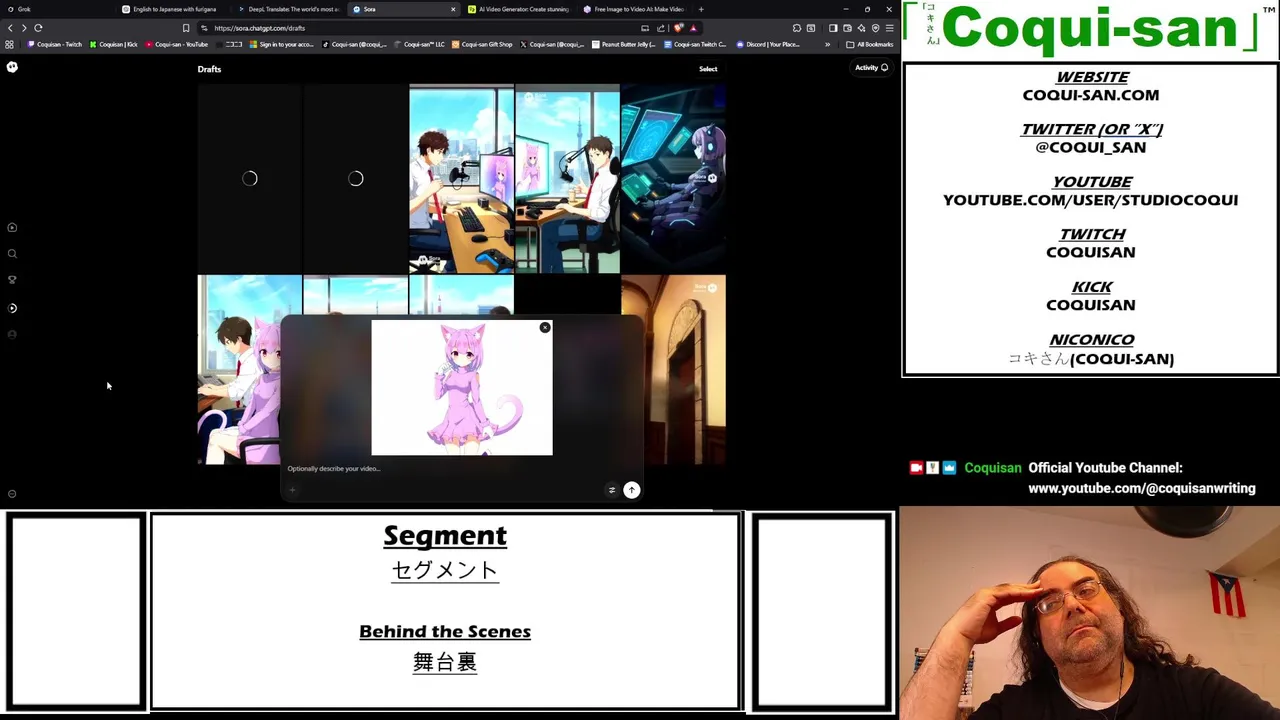The image size is (1280, 720).
Task: Open the browser hamburger menu
Action: (x=889, y=28)
